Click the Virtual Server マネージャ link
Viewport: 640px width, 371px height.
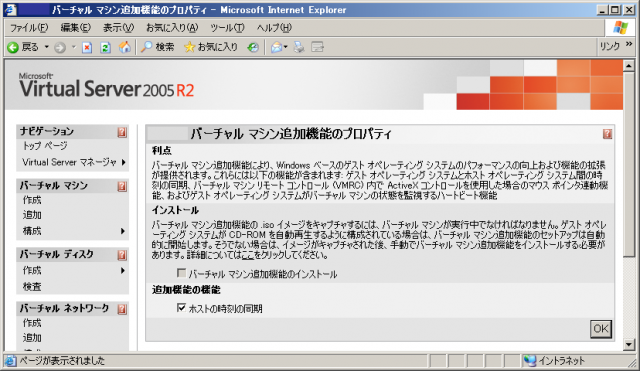(x=69, y=162)
